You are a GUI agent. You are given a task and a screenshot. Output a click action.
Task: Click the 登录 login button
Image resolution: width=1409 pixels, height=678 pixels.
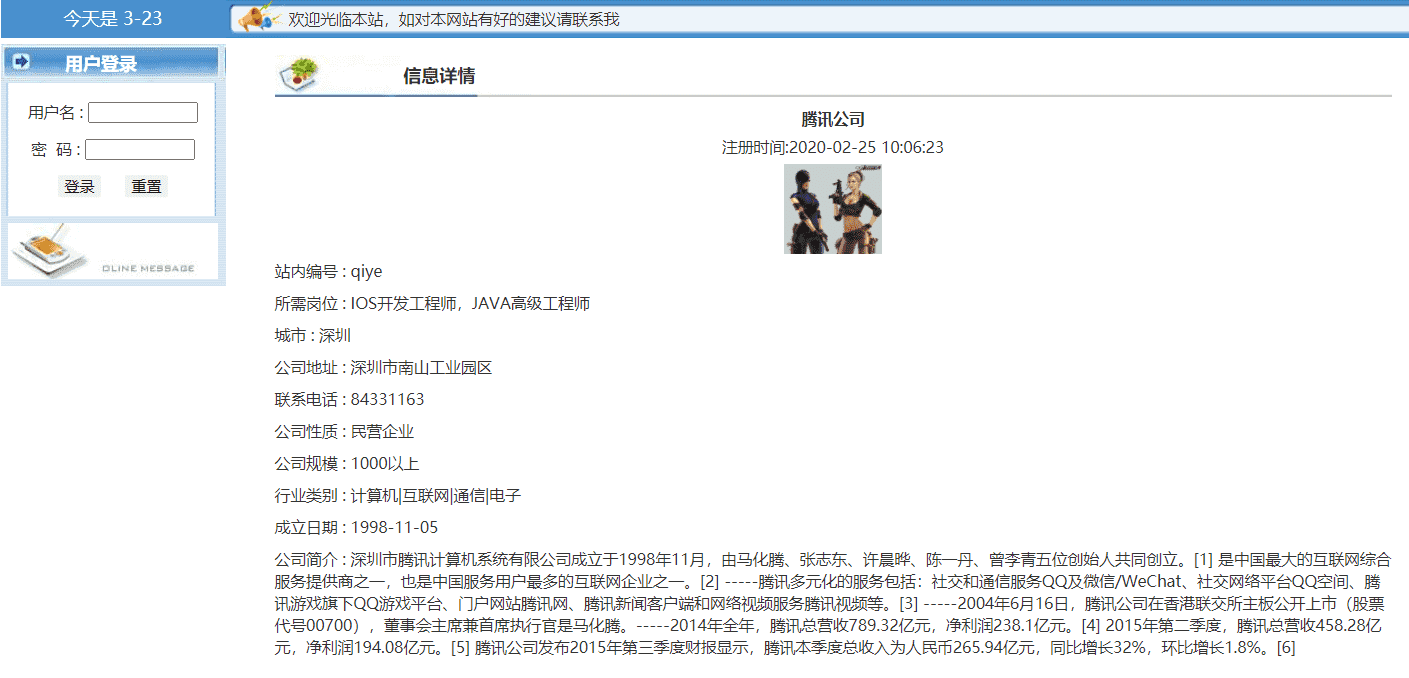pyautogui.click(x=80, y=186)
